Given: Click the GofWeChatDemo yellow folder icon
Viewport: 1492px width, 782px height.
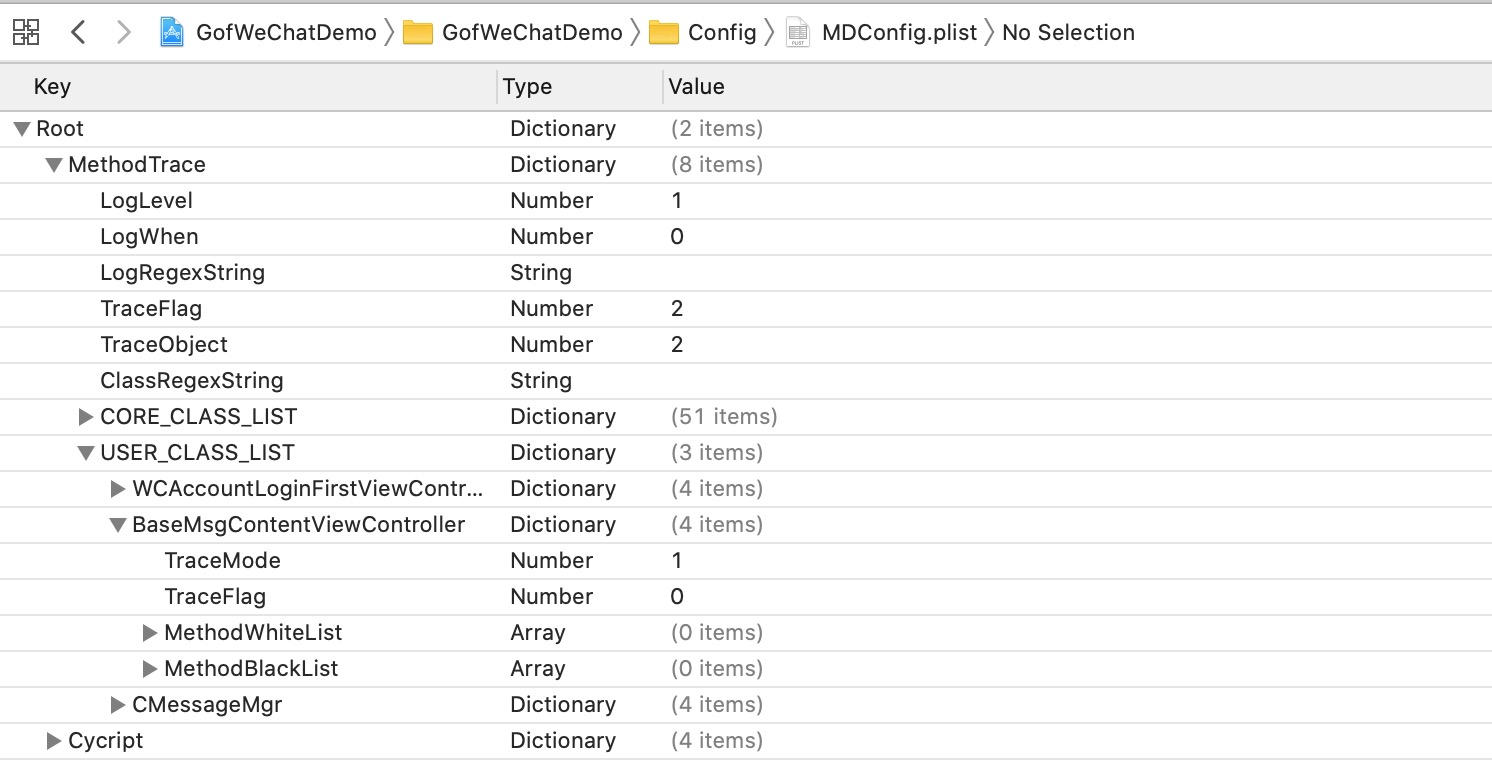Looking at the screenshot, I should pos(417,33).
